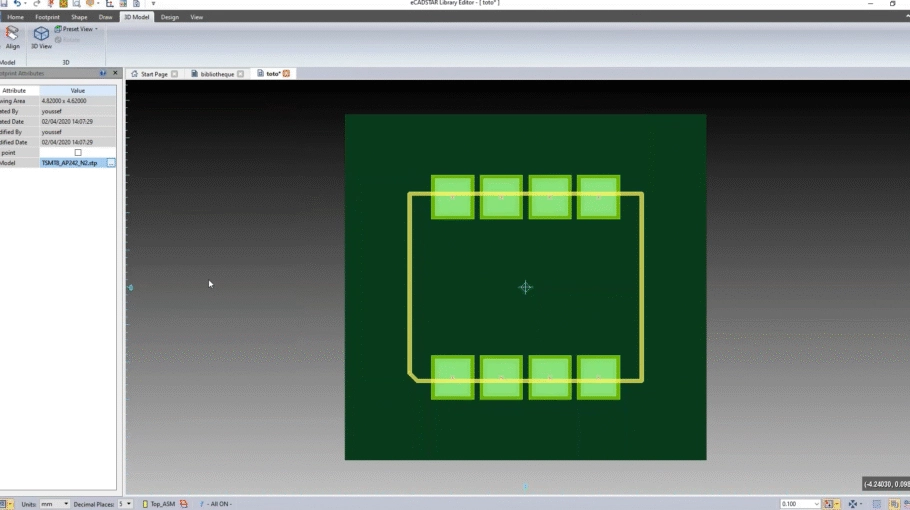The image size is (910, 510).
Task: Close the bibliotheque tab with its X box
Action: tap(241, 74)
